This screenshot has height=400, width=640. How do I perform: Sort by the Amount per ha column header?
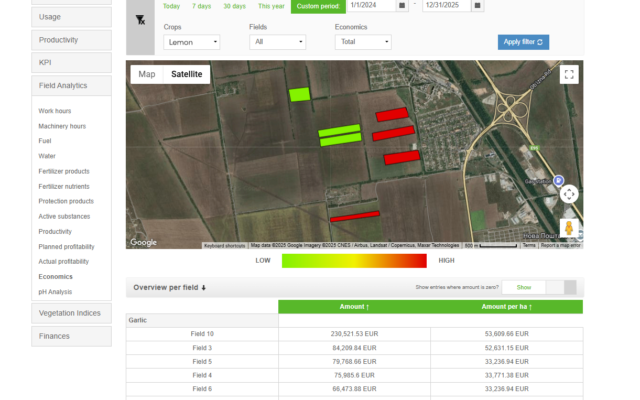[x=507, y=307]
